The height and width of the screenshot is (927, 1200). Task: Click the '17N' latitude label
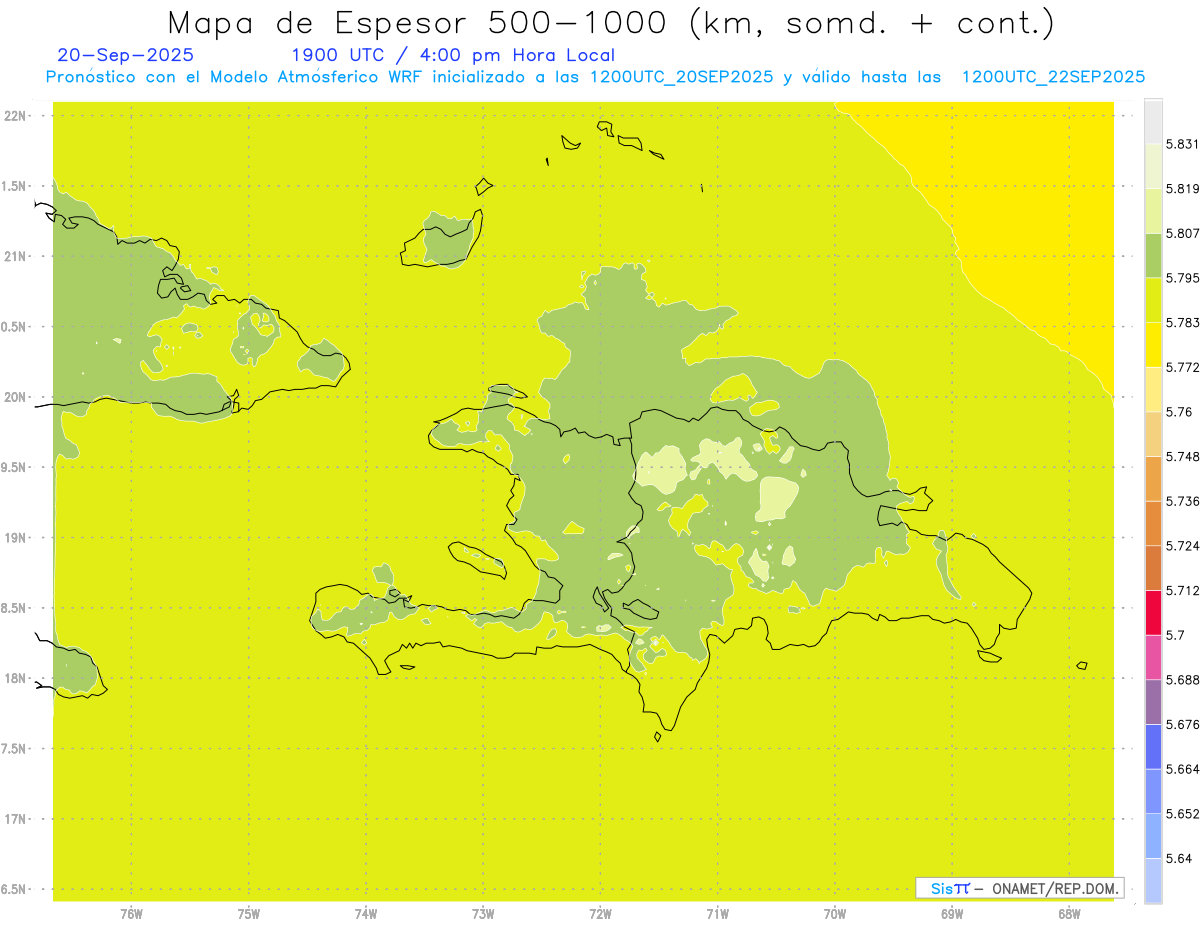click(16, 819)
